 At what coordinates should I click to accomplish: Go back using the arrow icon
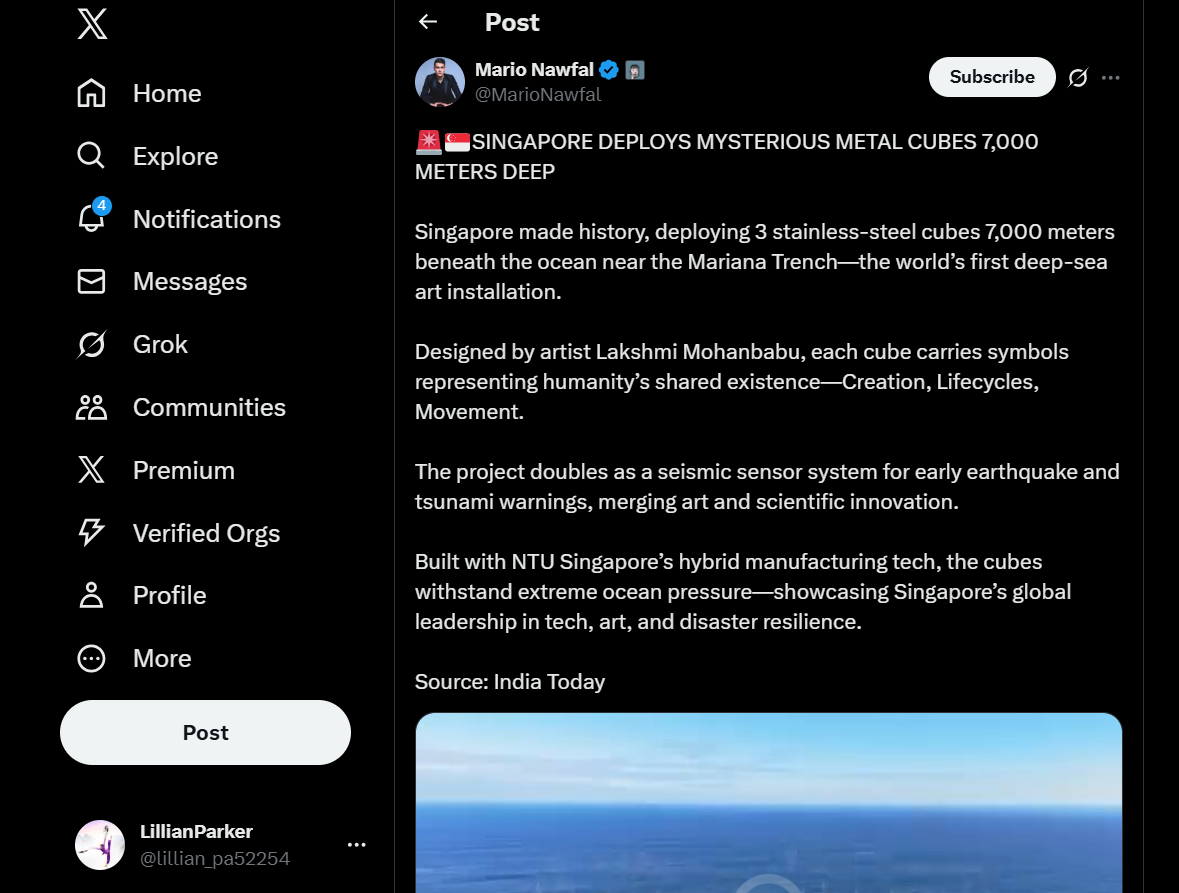click(428, 22)
